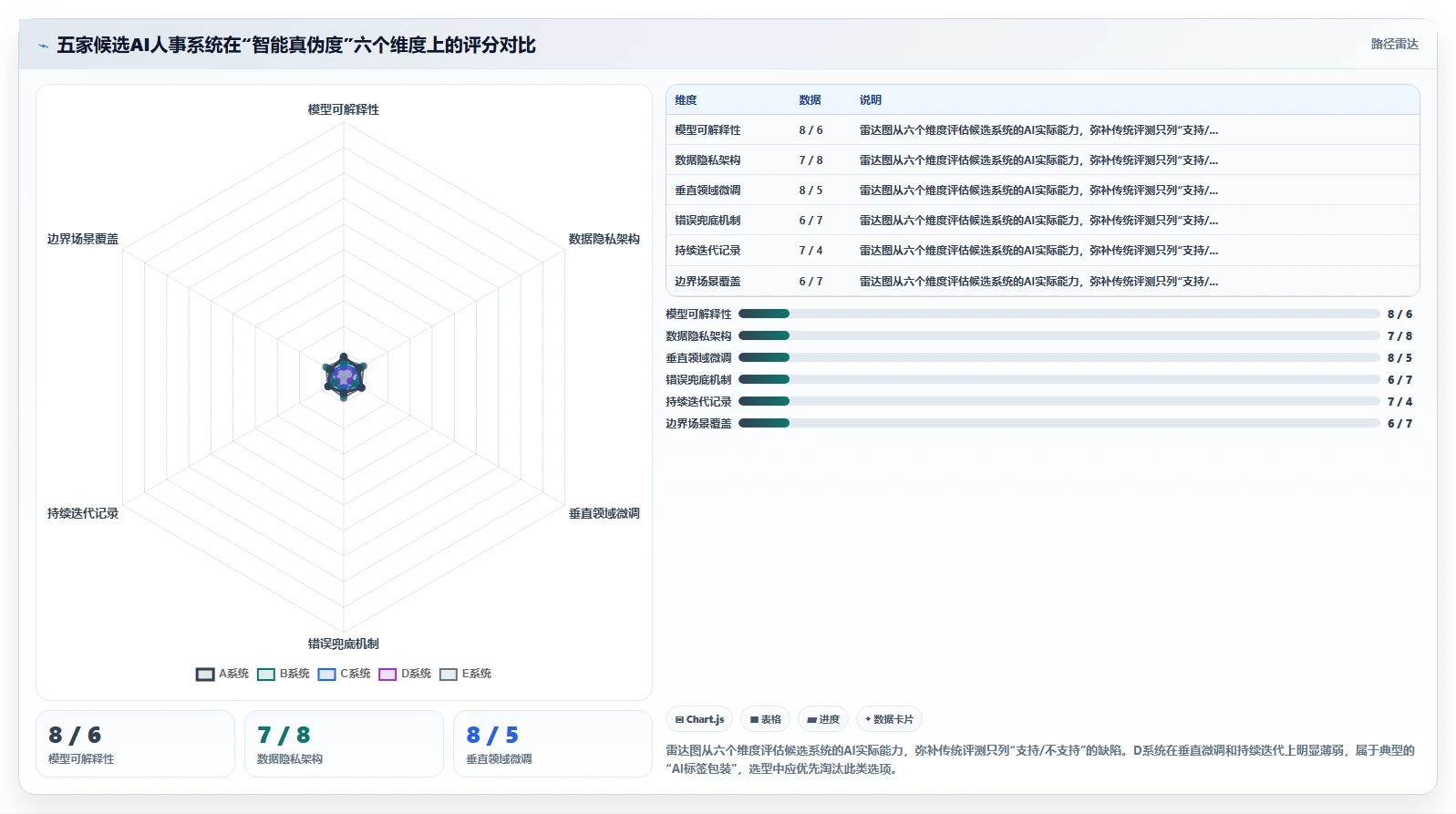Image resolution: width=1456 pixels, height=814 pixels.
Task: Select the 数据隐私架构 table row cell
Action: point(707,160)
